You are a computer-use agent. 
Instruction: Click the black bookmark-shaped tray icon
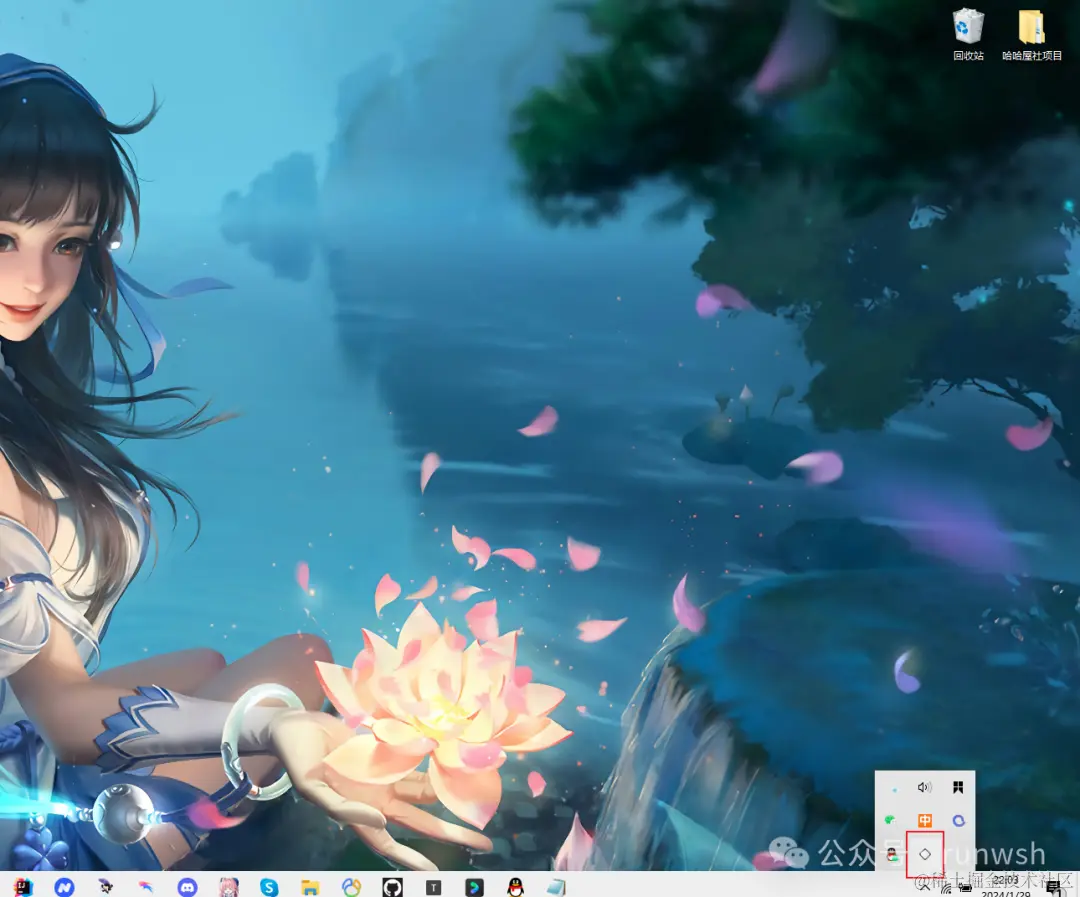pyautogui.click(x=958, y=787)
